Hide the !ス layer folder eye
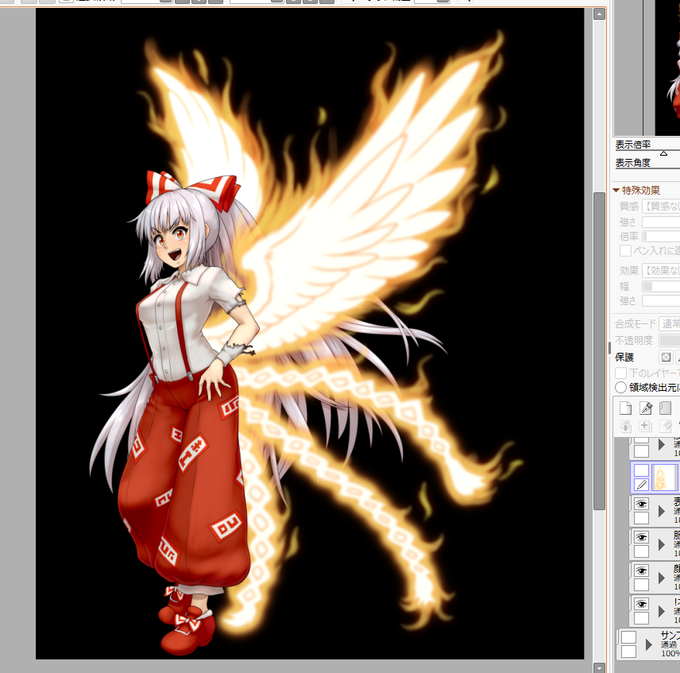The width and height of the screenshot is (680, 673). pos(641,604)
